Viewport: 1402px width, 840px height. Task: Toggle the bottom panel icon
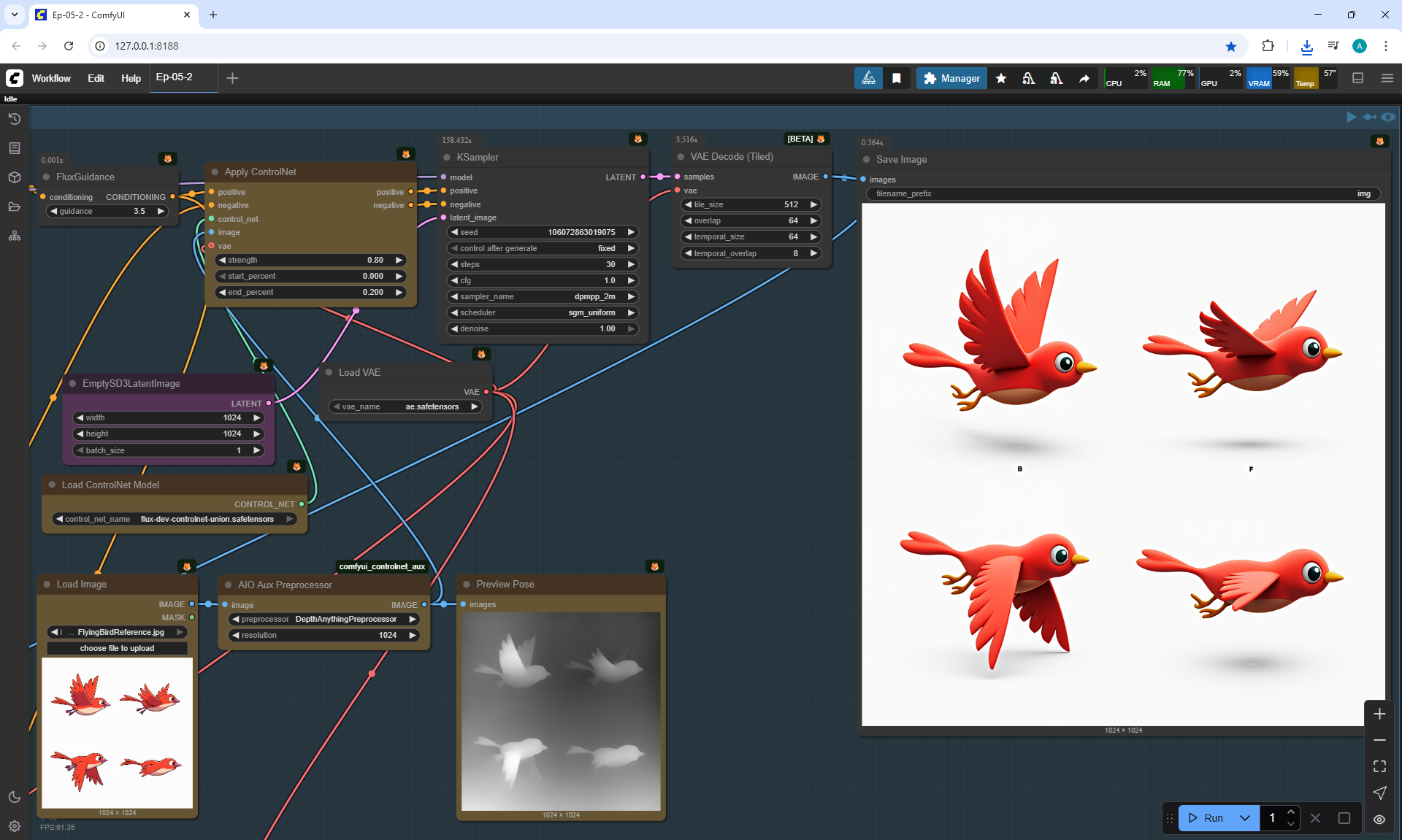pos(1357,78)
